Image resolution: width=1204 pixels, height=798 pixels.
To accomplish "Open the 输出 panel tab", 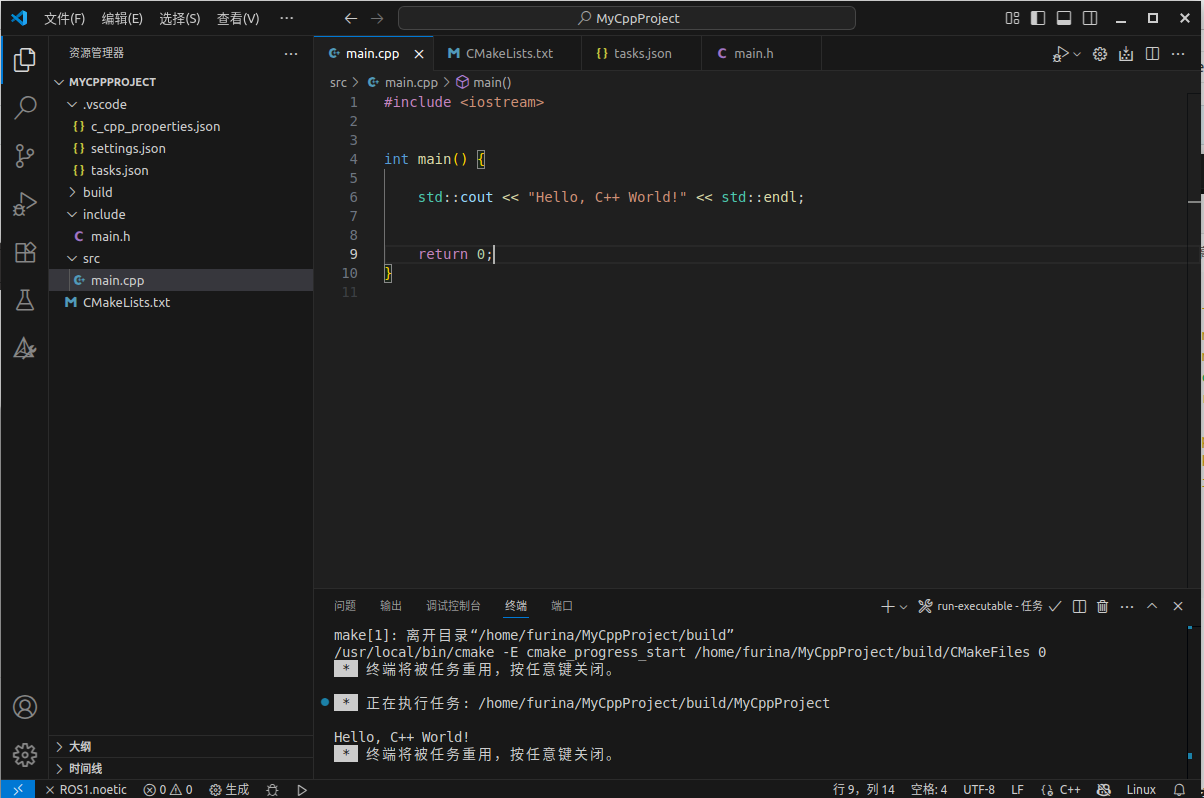I will point(391,606).
